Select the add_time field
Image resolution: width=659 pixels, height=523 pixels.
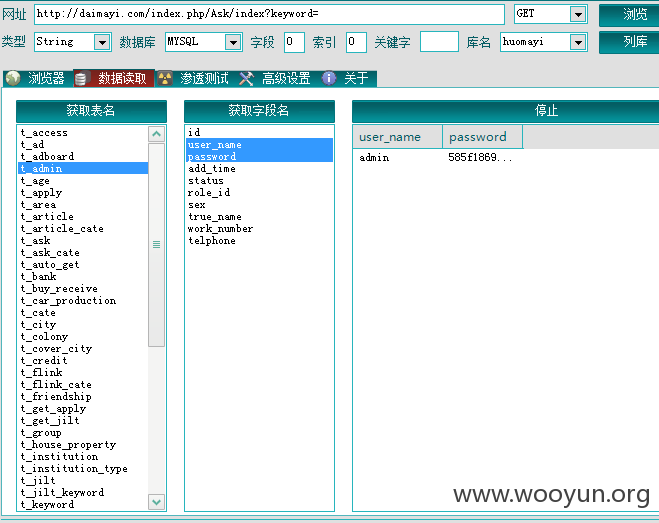[x=259, y=169]
